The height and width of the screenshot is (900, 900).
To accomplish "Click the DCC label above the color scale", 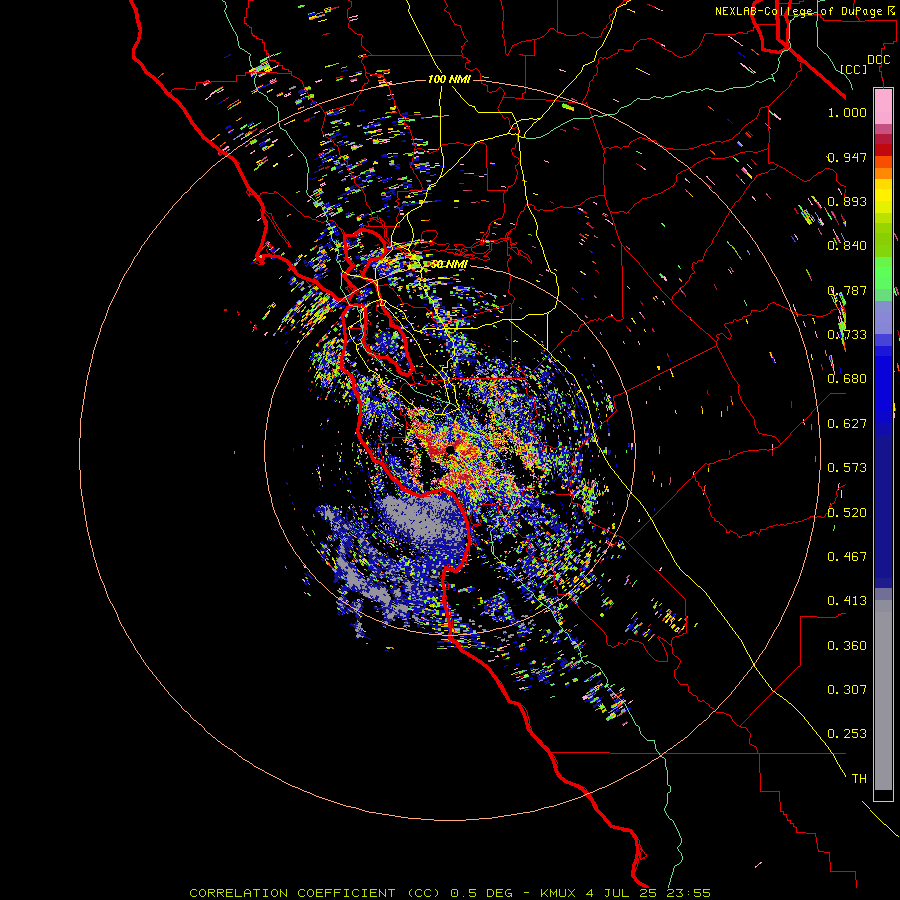I will tap(878, 60).
